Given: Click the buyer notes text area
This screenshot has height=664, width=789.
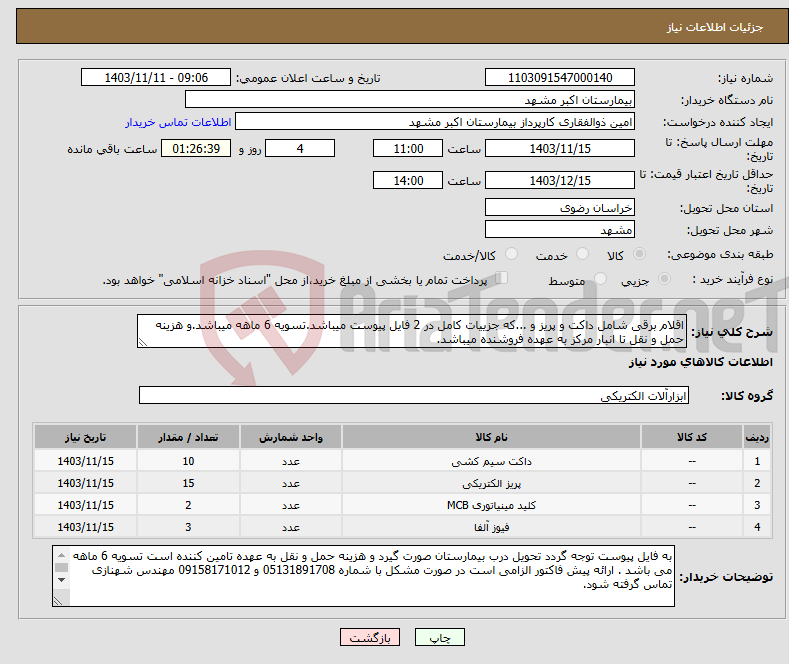Looking at the screenshot, I should coord(363,576).
